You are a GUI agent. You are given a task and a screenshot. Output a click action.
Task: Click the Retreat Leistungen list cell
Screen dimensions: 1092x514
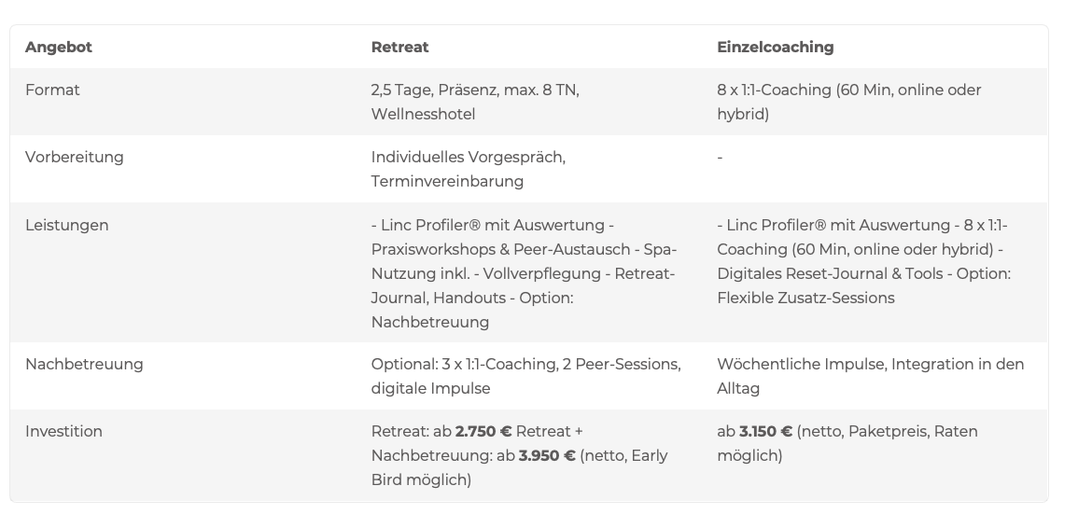pyautogui.click(x=524, y=273)
